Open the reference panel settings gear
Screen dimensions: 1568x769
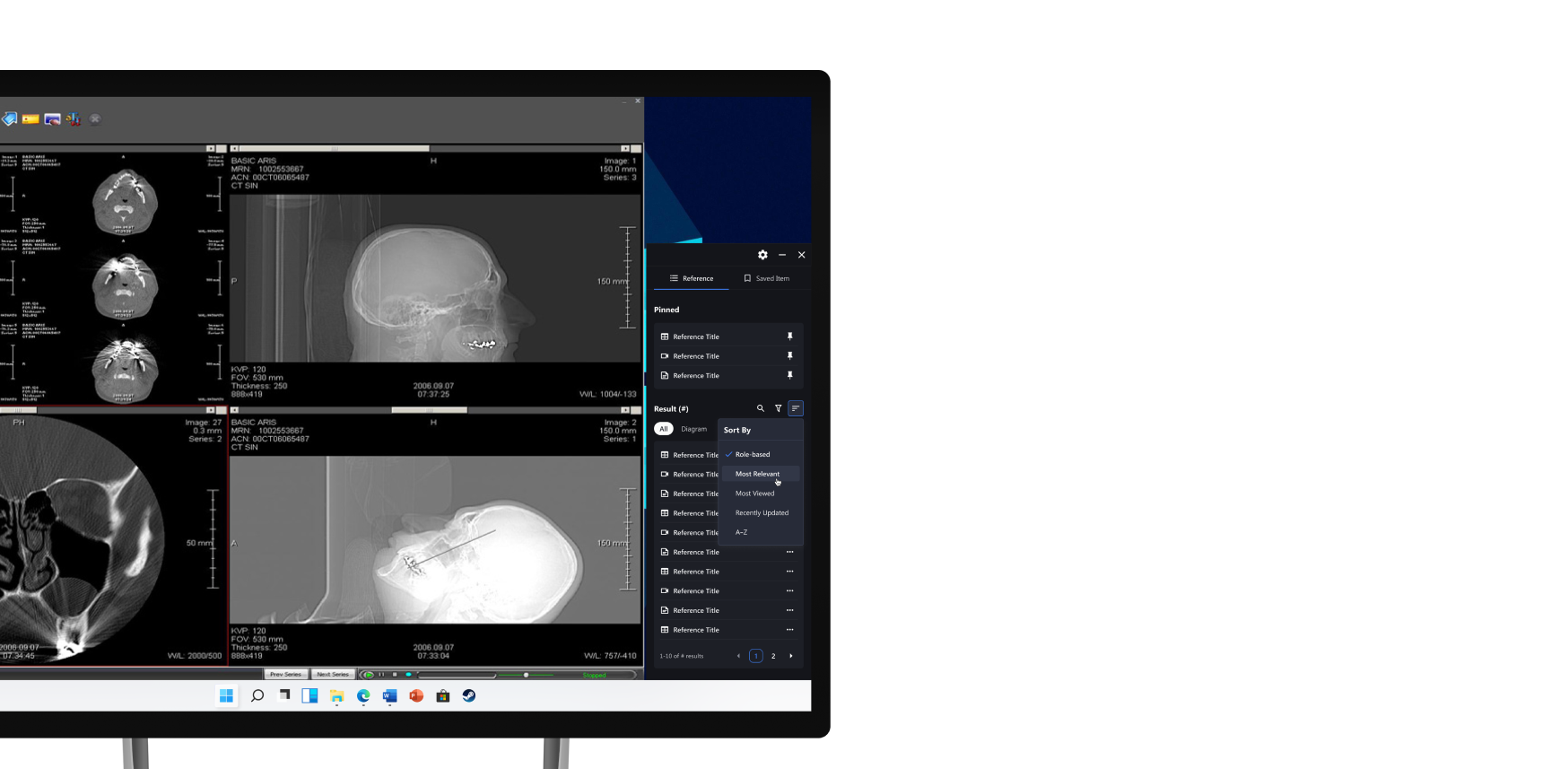(762, 255)
